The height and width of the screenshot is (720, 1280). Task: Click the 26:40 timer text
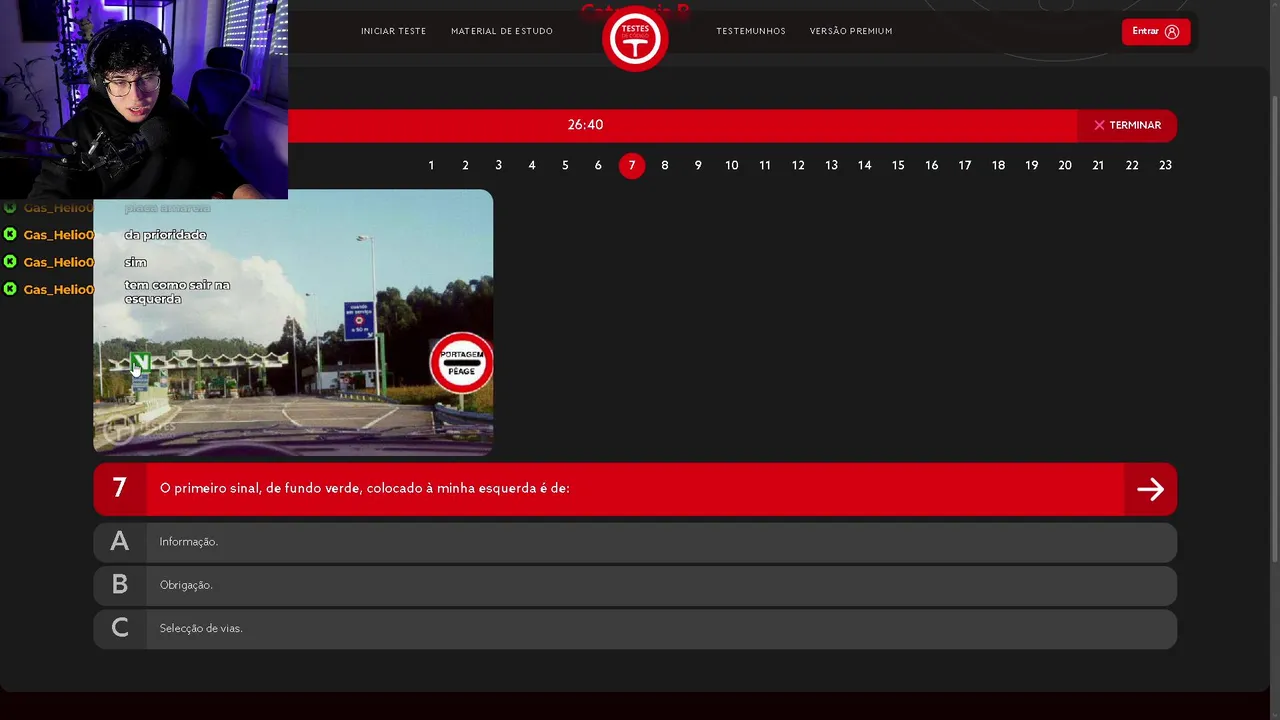point(585,125)
